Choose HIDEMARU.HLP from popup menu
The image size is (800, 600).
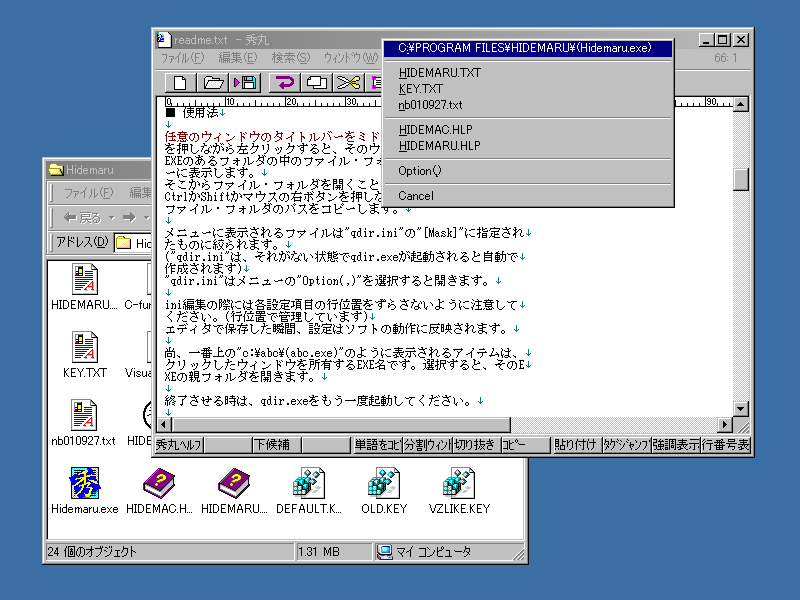(x=528, y=146)
